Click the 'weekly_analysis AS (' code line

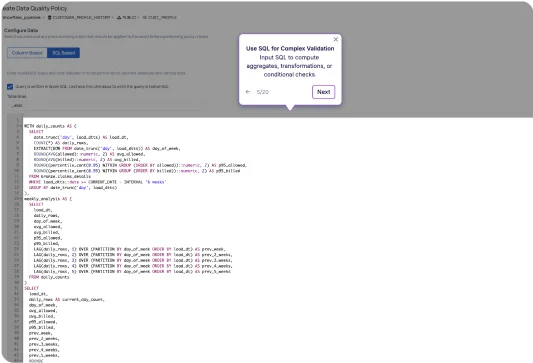point(48,199)
